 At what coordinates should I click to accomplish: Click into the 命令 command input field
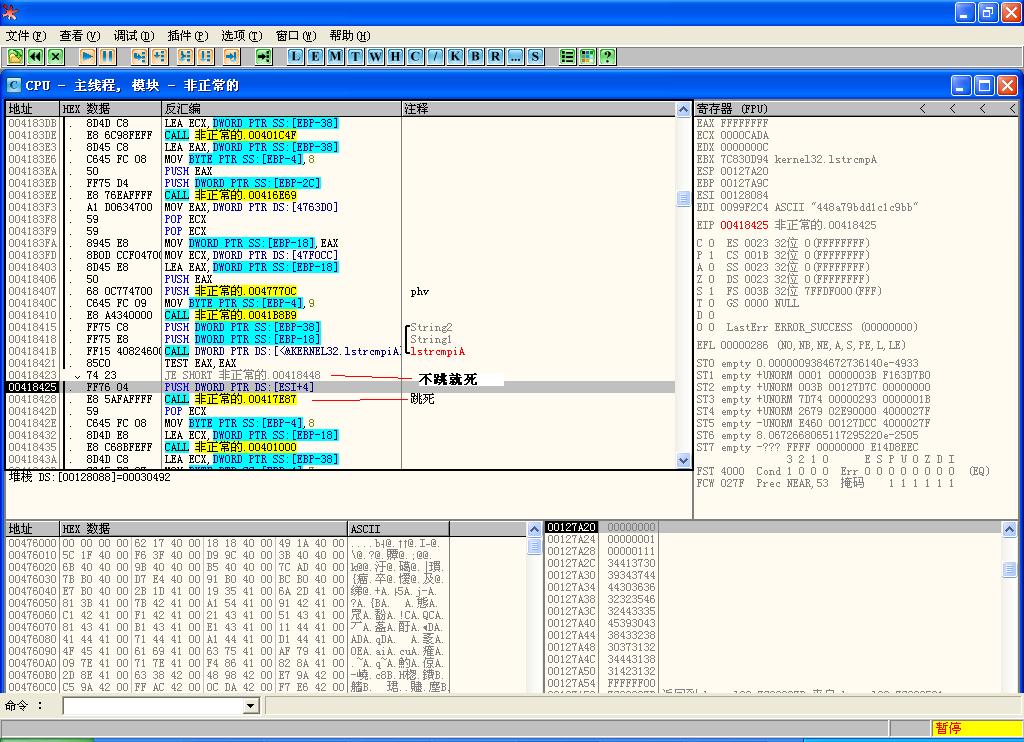[153, 705]
